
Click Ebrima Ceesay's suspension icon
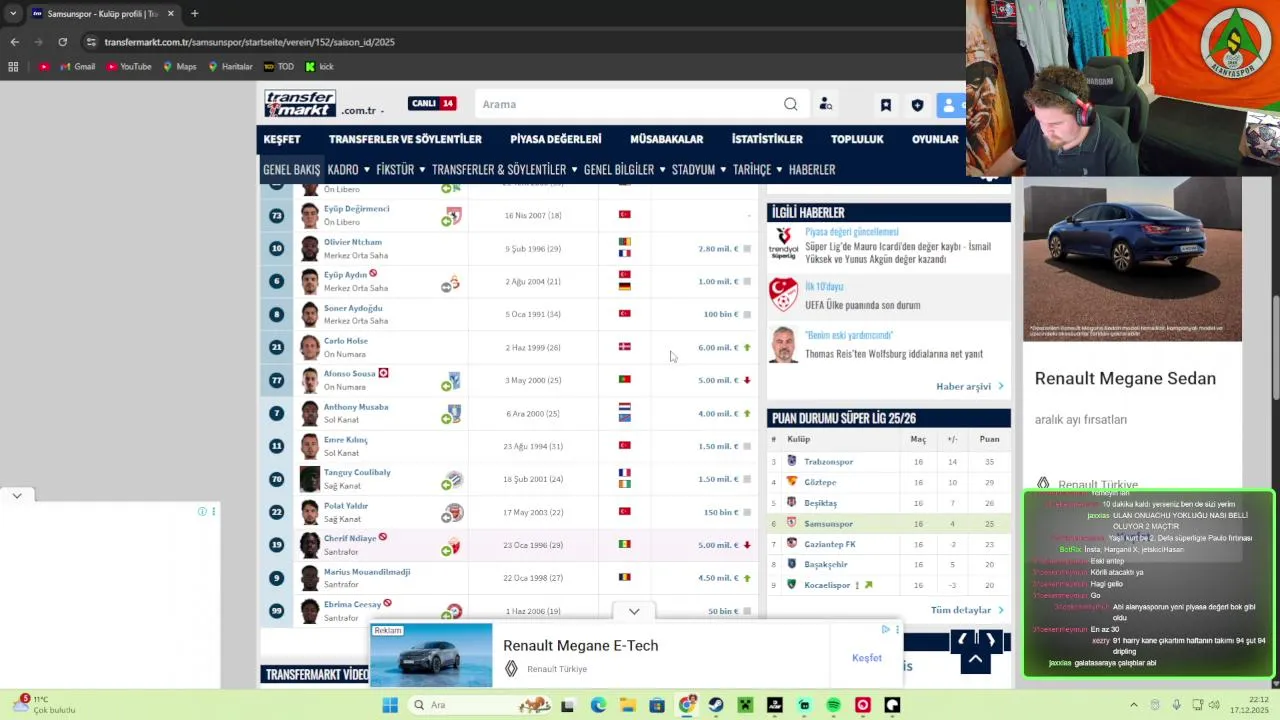click(x=387, y=603)
